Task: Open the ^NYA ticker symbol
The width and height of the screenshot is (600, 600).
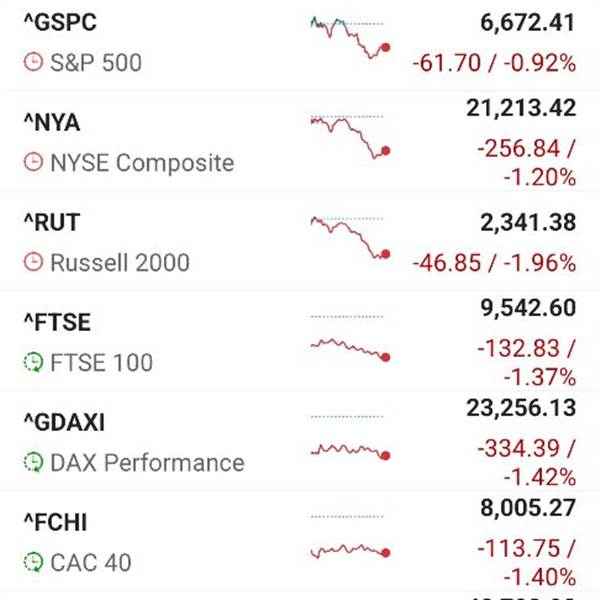Action: tap(51, 123)
